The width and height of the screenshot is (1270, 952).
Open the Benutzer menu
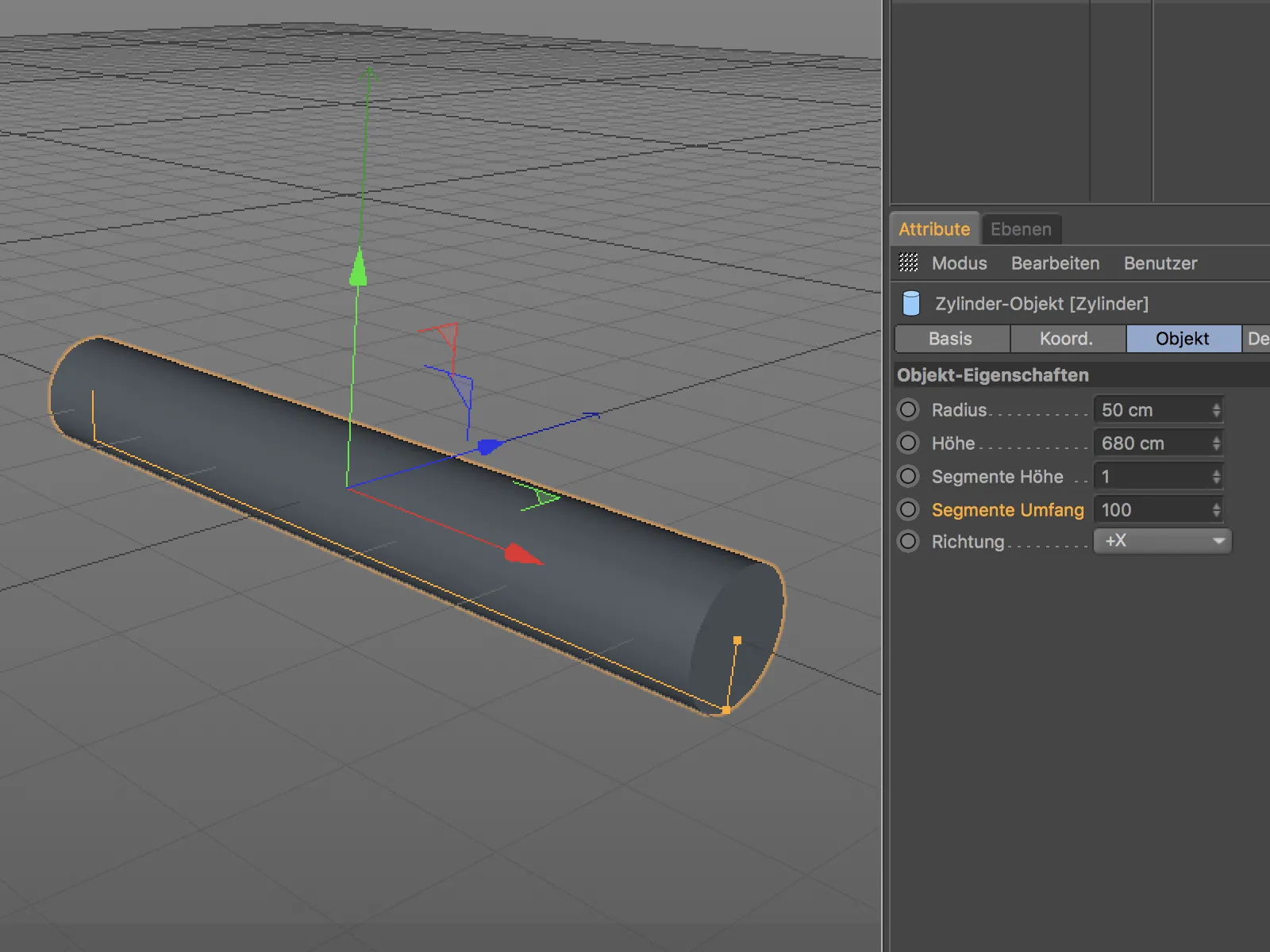[1160, 263]
